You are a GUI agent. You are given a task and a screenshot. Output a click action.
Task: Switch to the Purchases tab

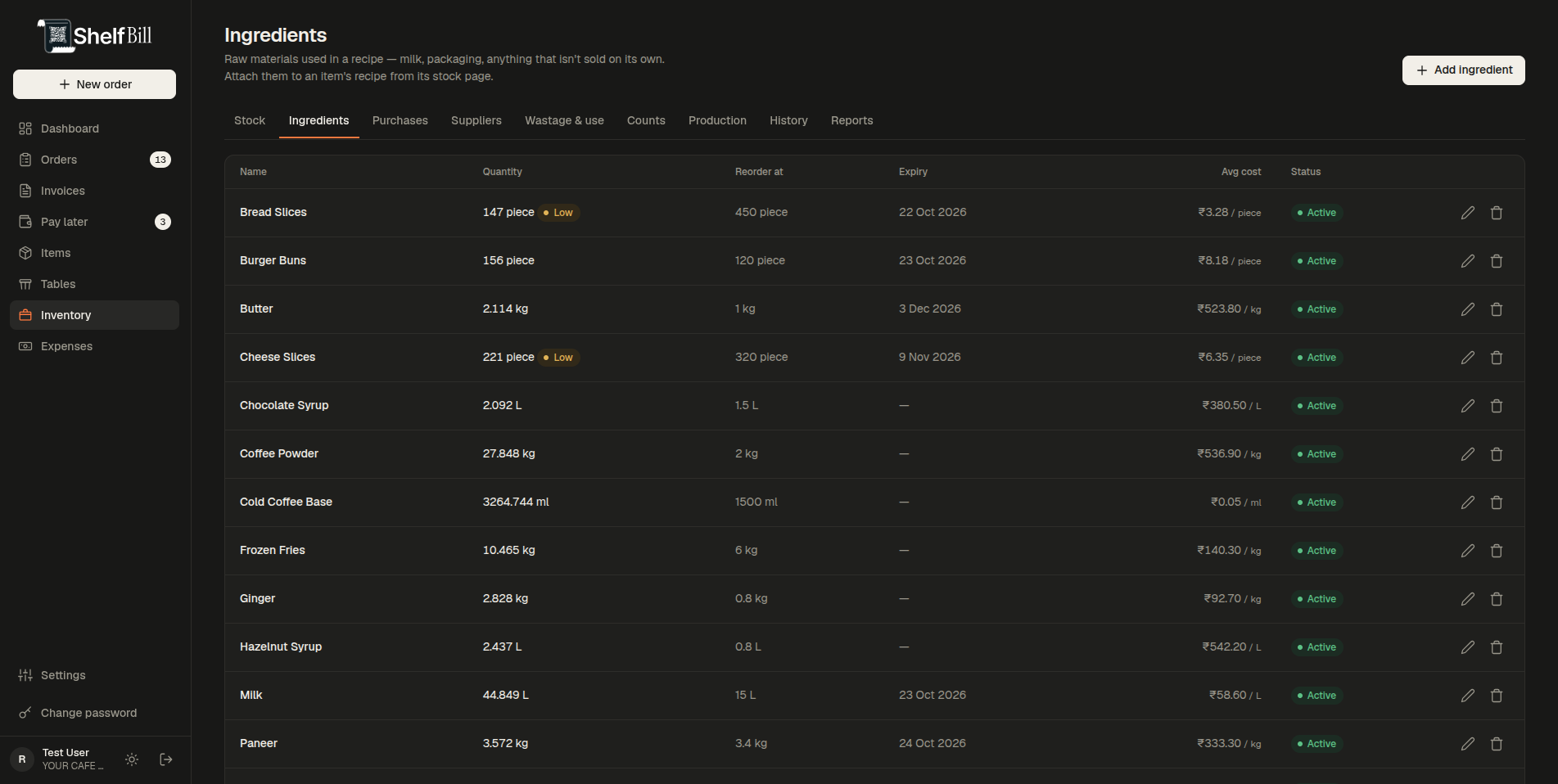[x=400, y=120]
